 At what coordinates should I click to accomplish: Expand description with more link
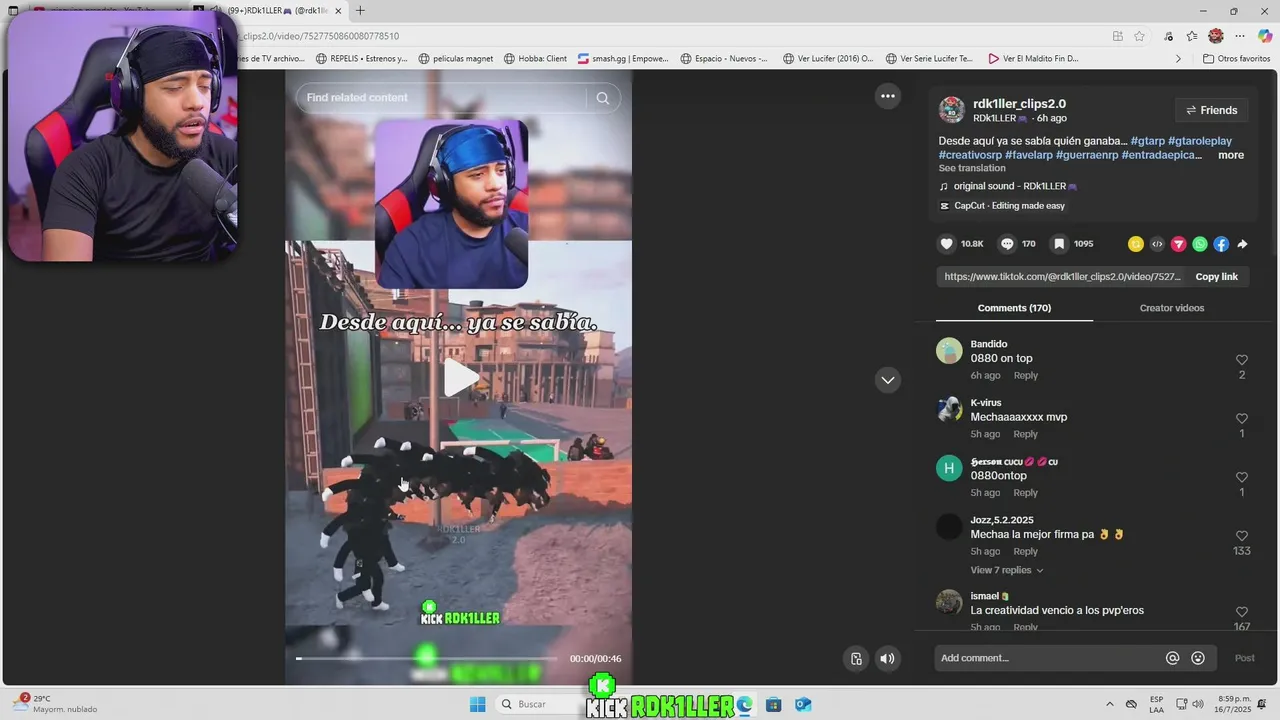1231,155
